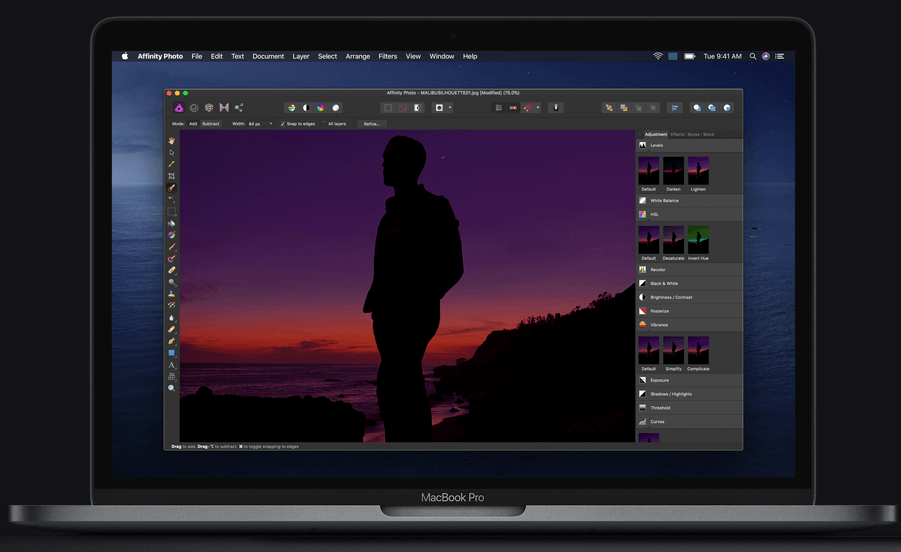Screen dimensions: 901x552
Task: Choose the Vibrance Simplify preset thumbnail
Action: tap(673, 350)
